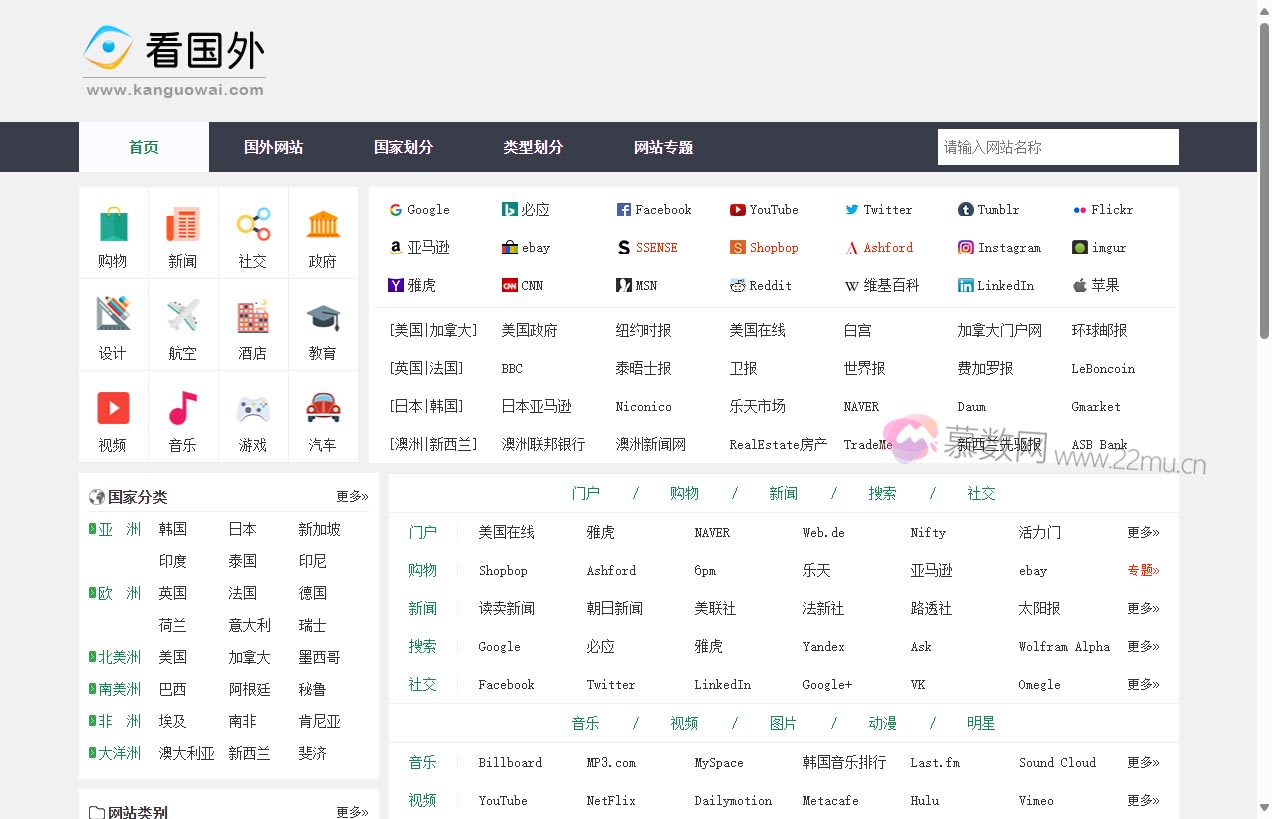Select the 网站专题 menu item
This screenshot has height=819, width=1272.
tap(662, 147)
